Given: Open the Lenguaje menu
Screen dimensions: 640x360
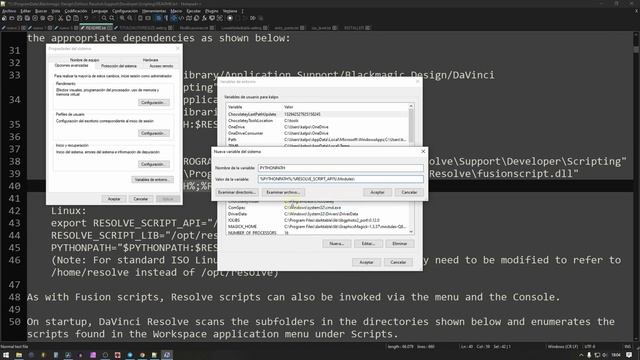Looking at the screenshot, I should pos(100,11).
